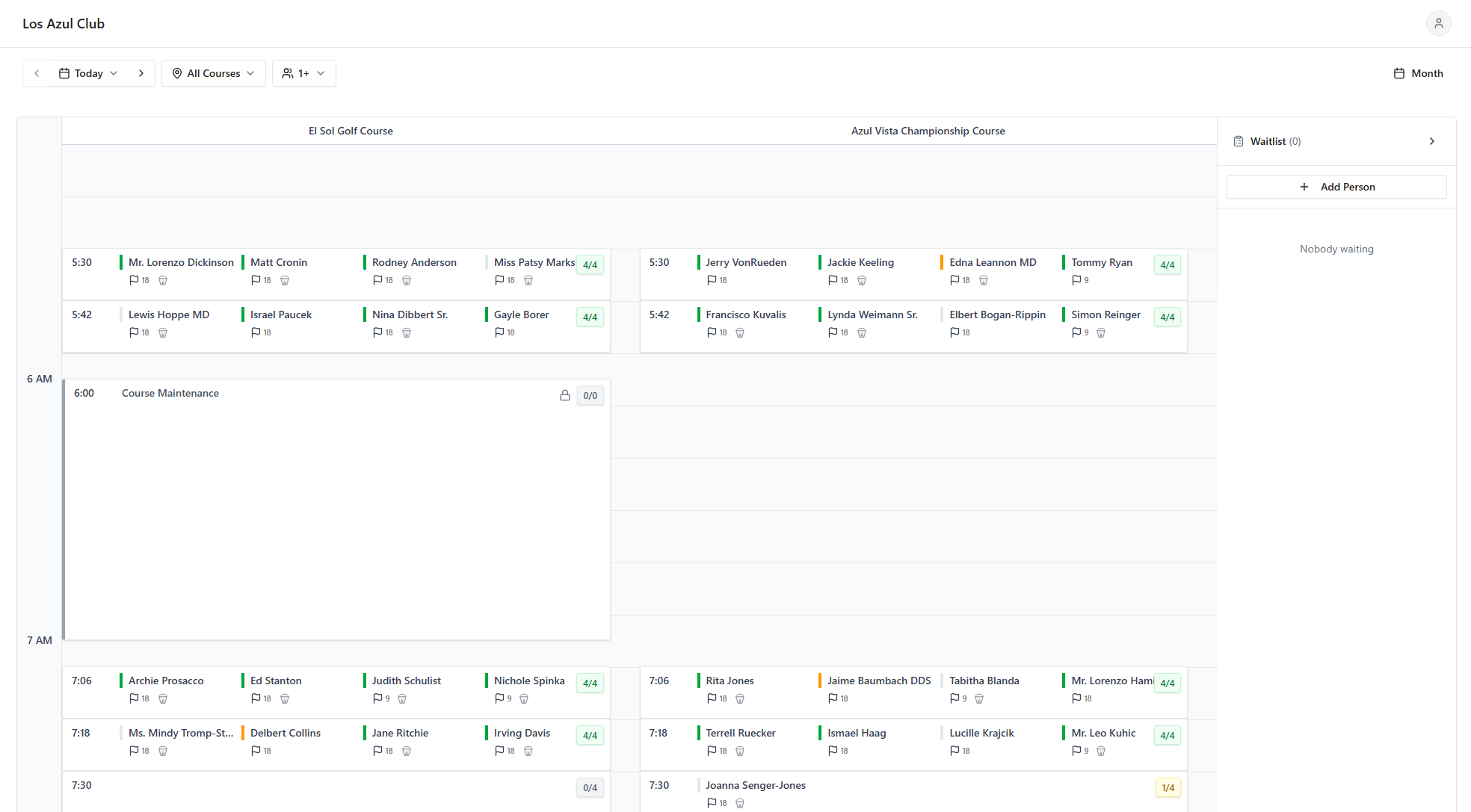Open the Today date picker dropdown

coord(87,73)
